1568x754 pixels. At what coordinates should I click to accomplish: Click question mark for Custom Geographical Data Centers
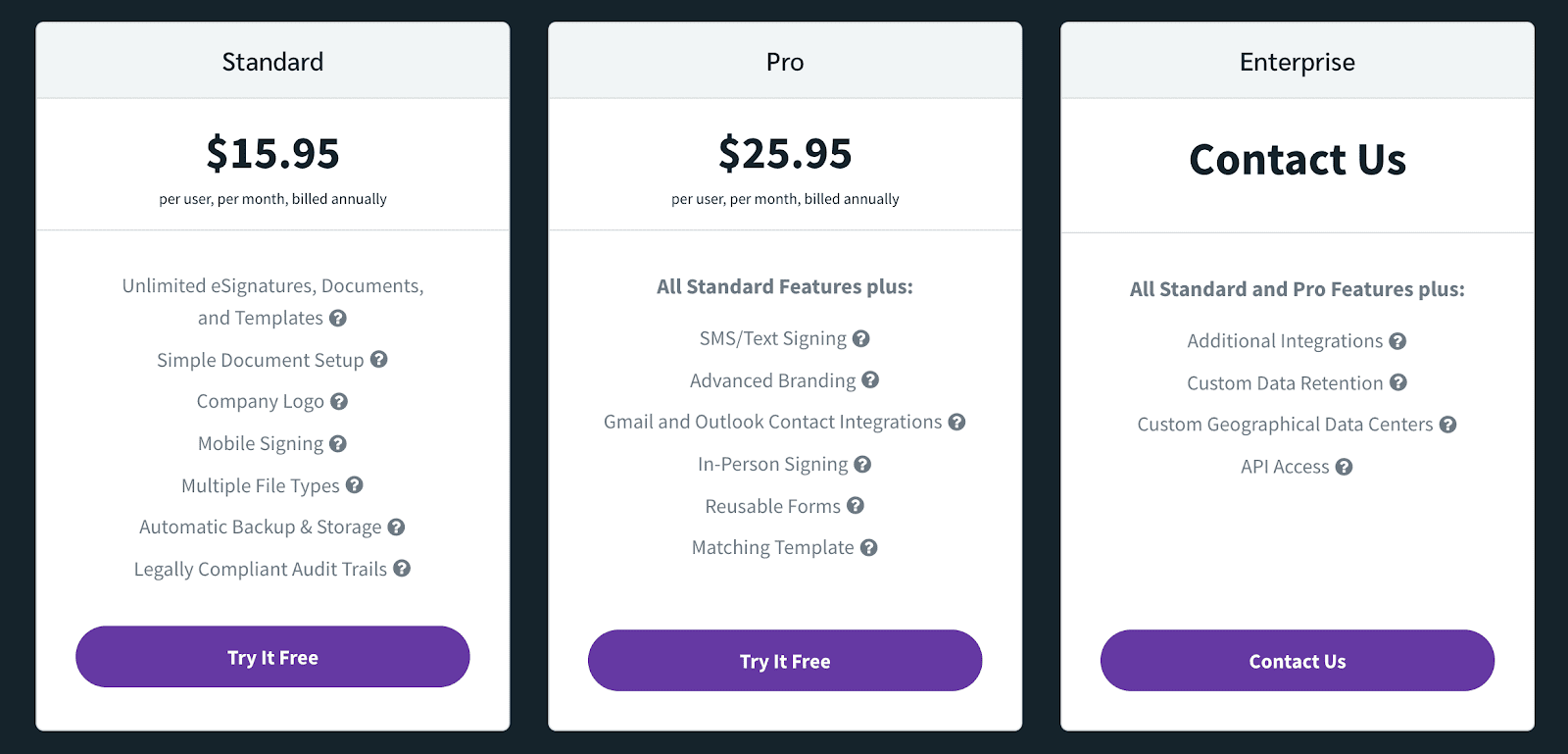click(1448, 425)
